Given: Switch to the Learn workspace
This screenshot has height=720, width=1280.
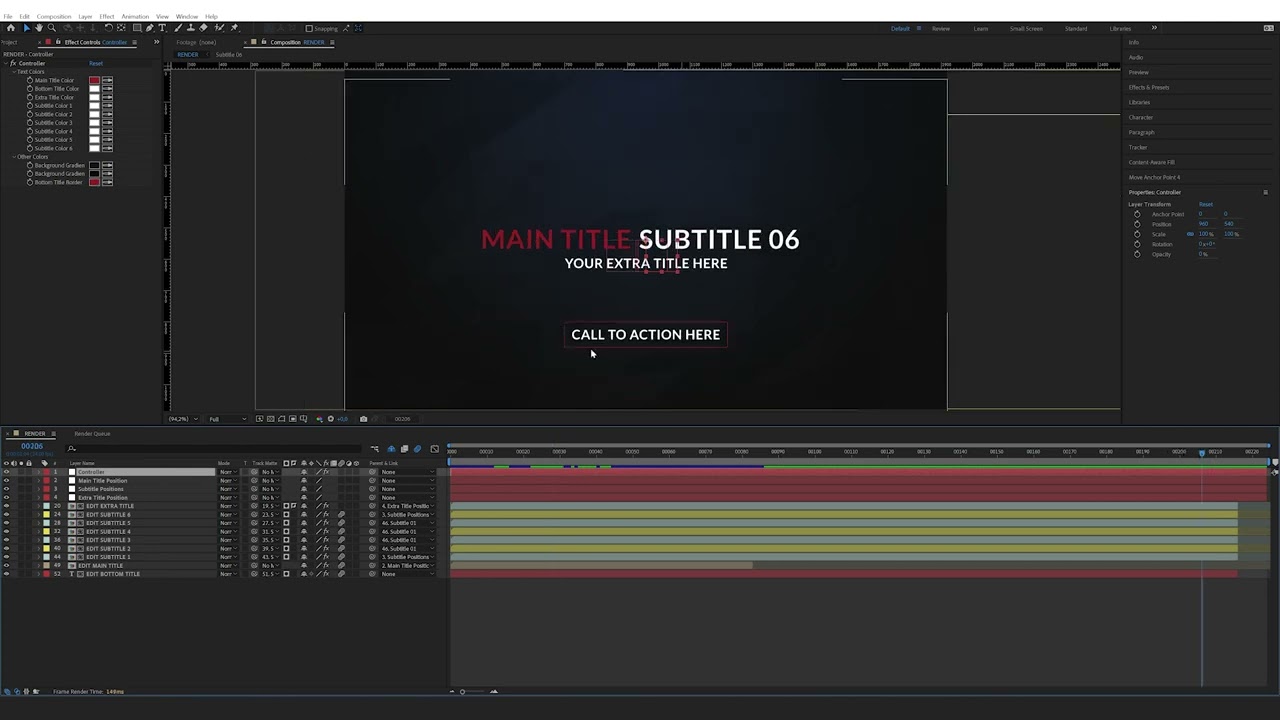Looking at the screenshot, I should [981, 28].
